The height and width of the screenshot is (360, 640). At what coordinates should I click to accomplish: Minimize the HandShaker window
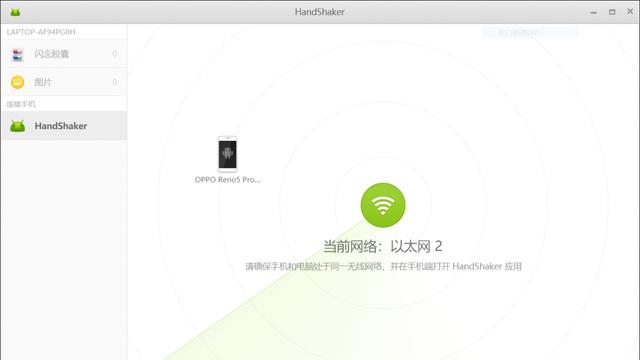[593, 12]
